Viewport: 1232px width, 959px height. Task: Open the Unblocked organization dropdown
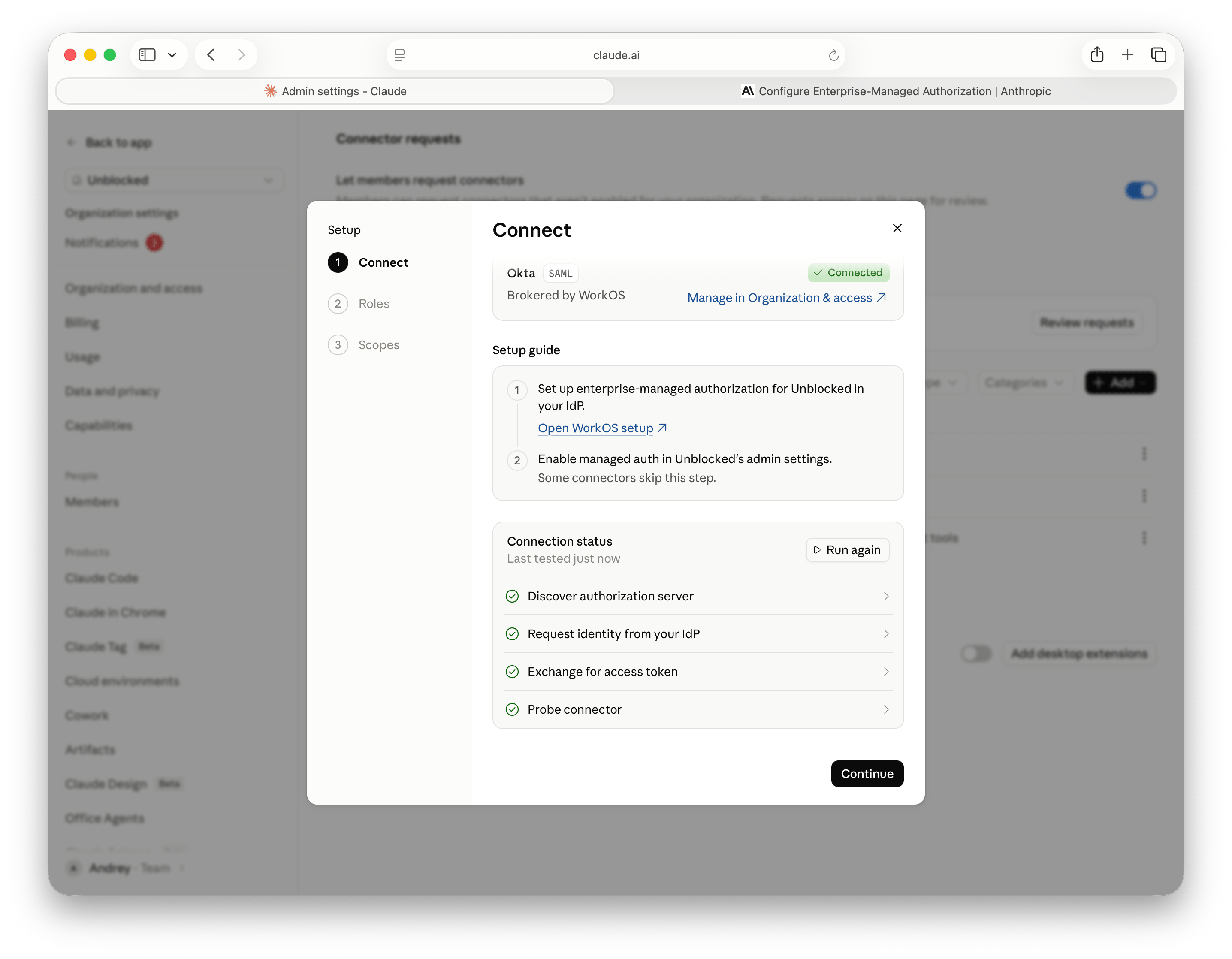click(x=175, y=180)
